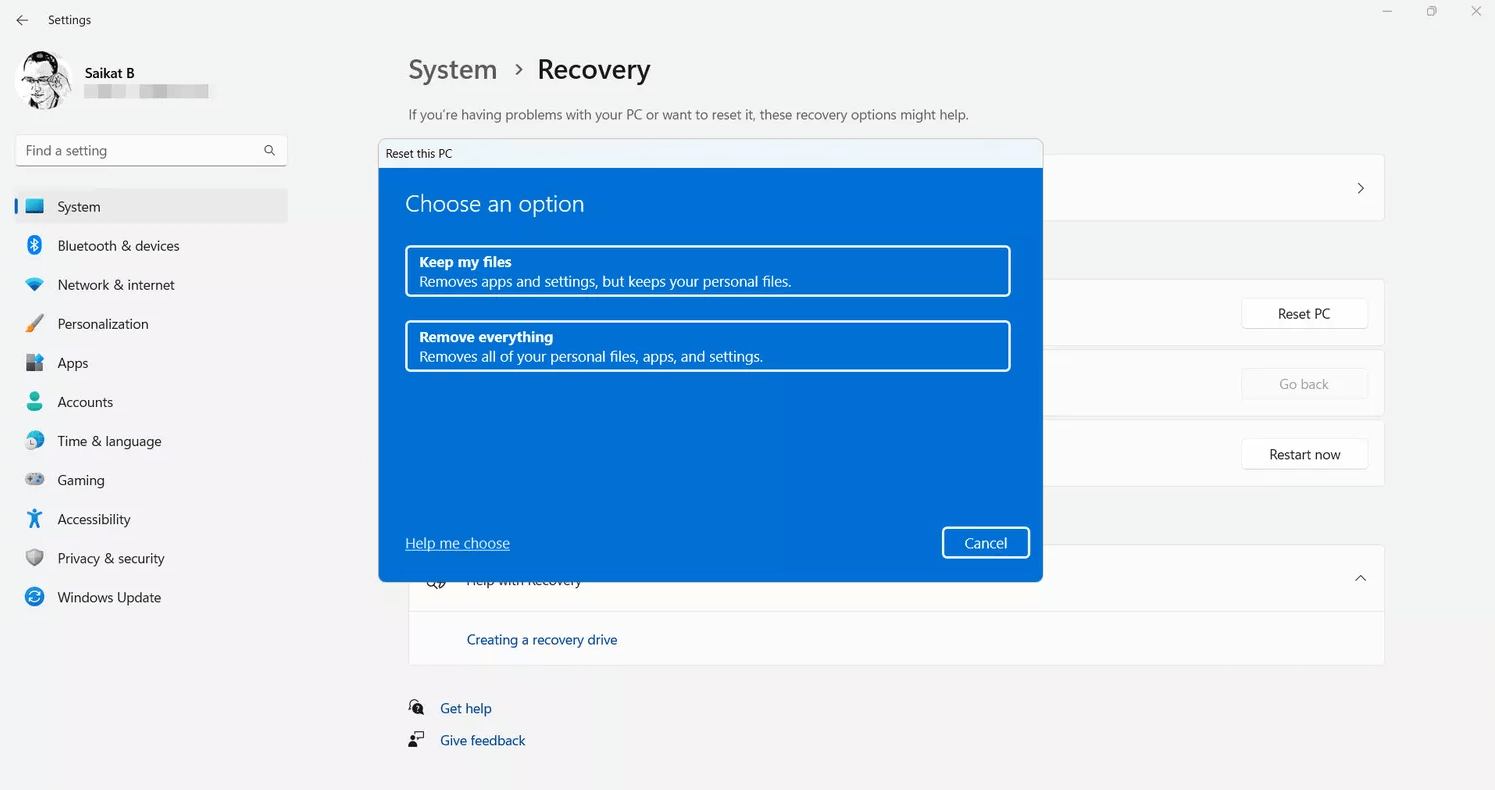1495x790 pixels.
Task: Click the Get help icon
Action: 416,707
